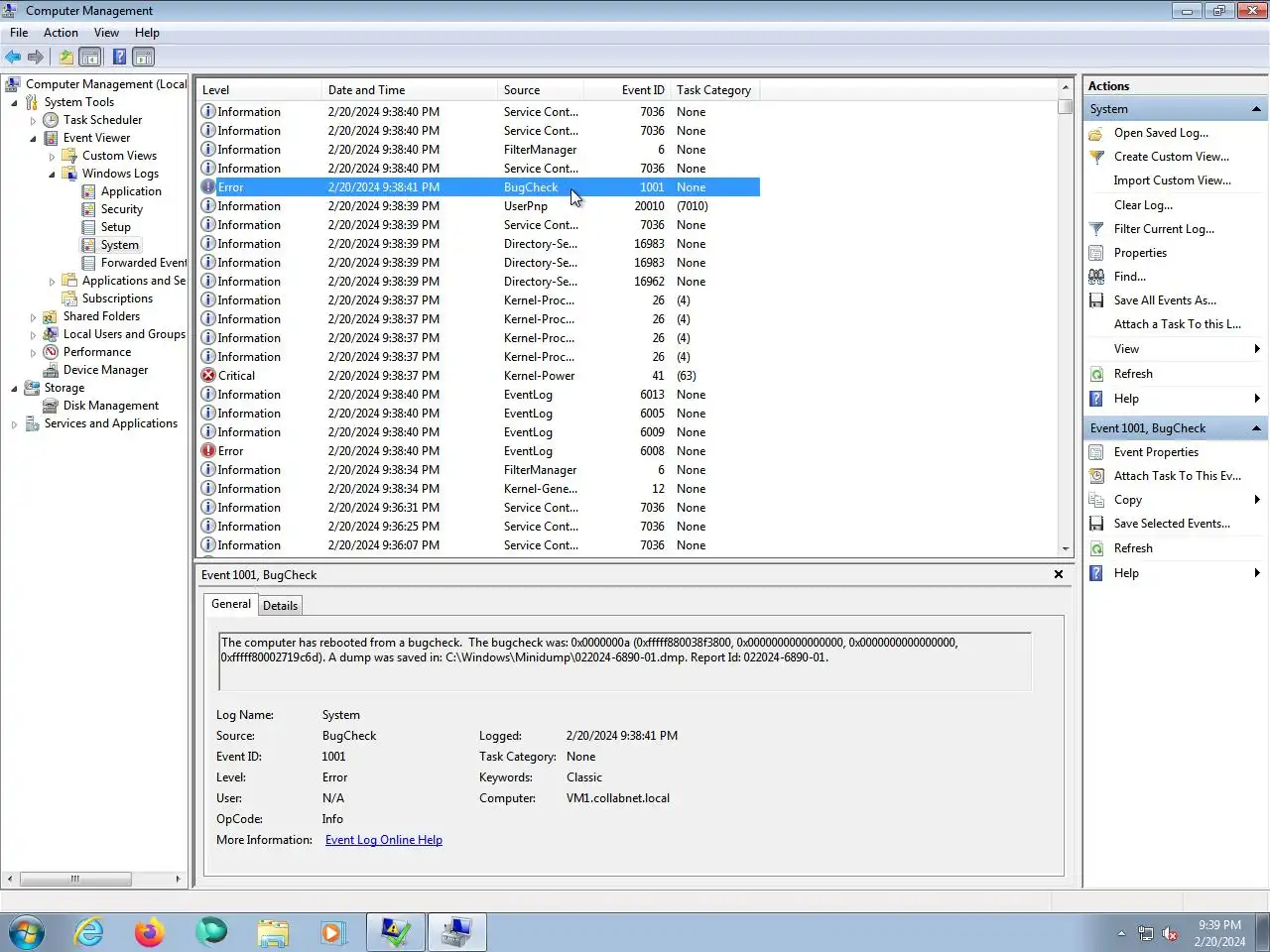
Task: Click the Back arrow toolbar icon
Action: [13, 57]
